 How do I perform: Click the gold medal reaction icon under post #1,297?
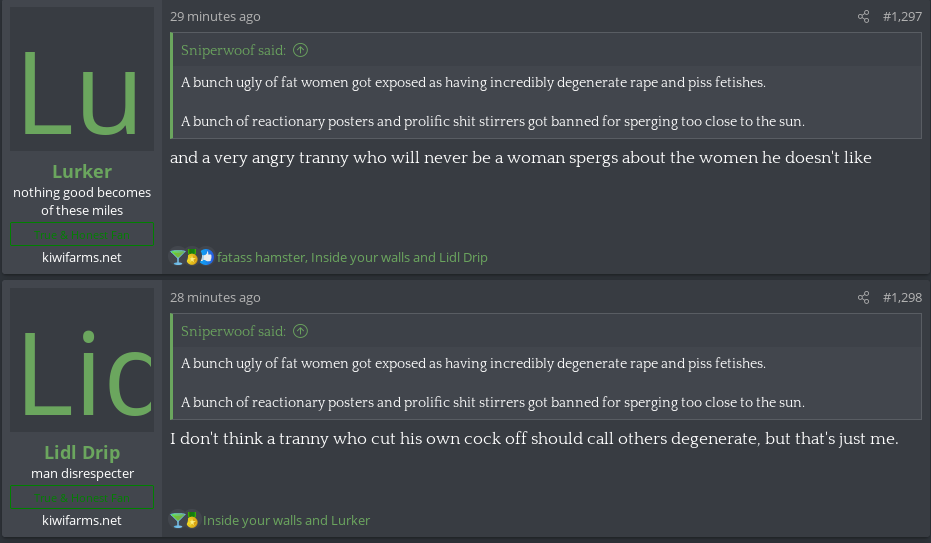pyautogui.click(x=192, y=257)
